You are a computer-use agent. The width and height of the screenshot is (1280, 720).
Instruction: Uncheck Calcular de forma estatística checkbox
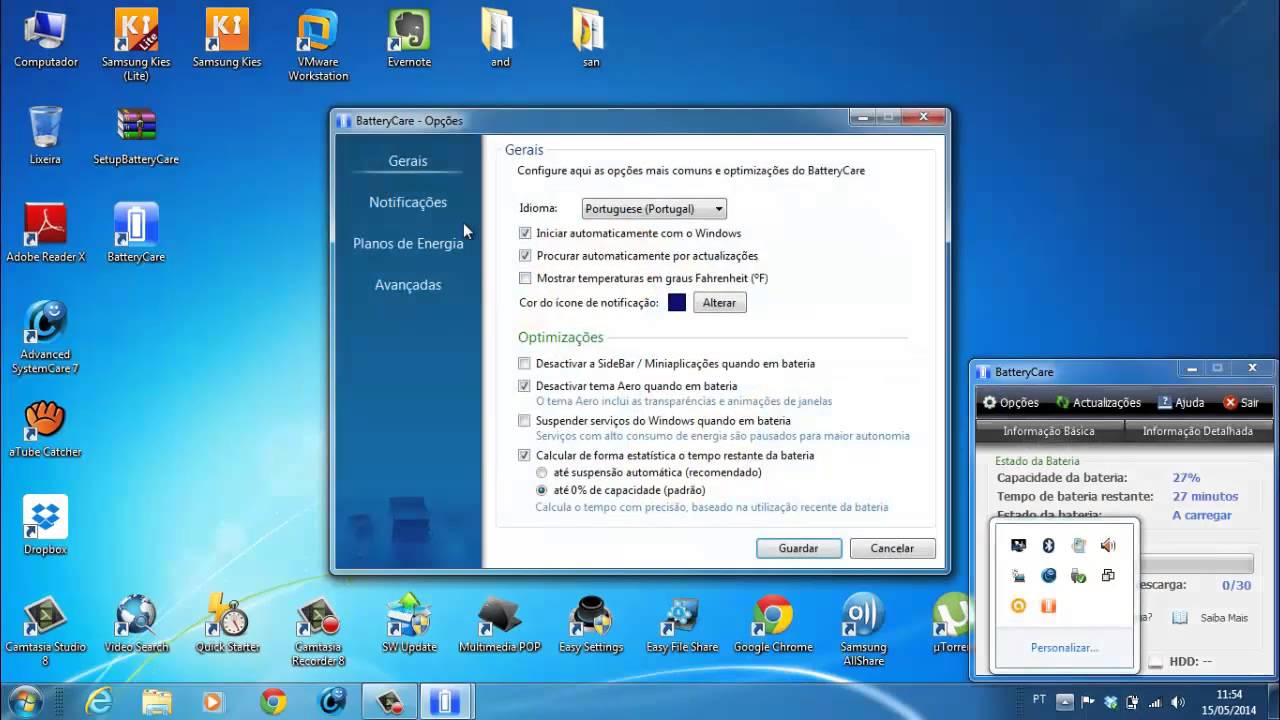(x=524, y=455)
